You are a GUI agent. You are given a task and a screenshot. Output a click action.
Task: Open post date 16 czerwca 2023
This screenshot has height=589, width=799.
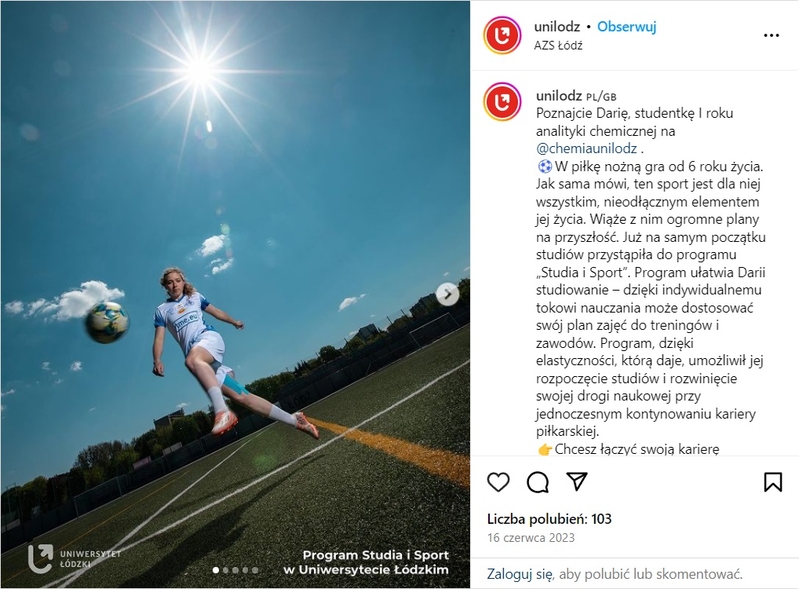[x=530, y=538]
